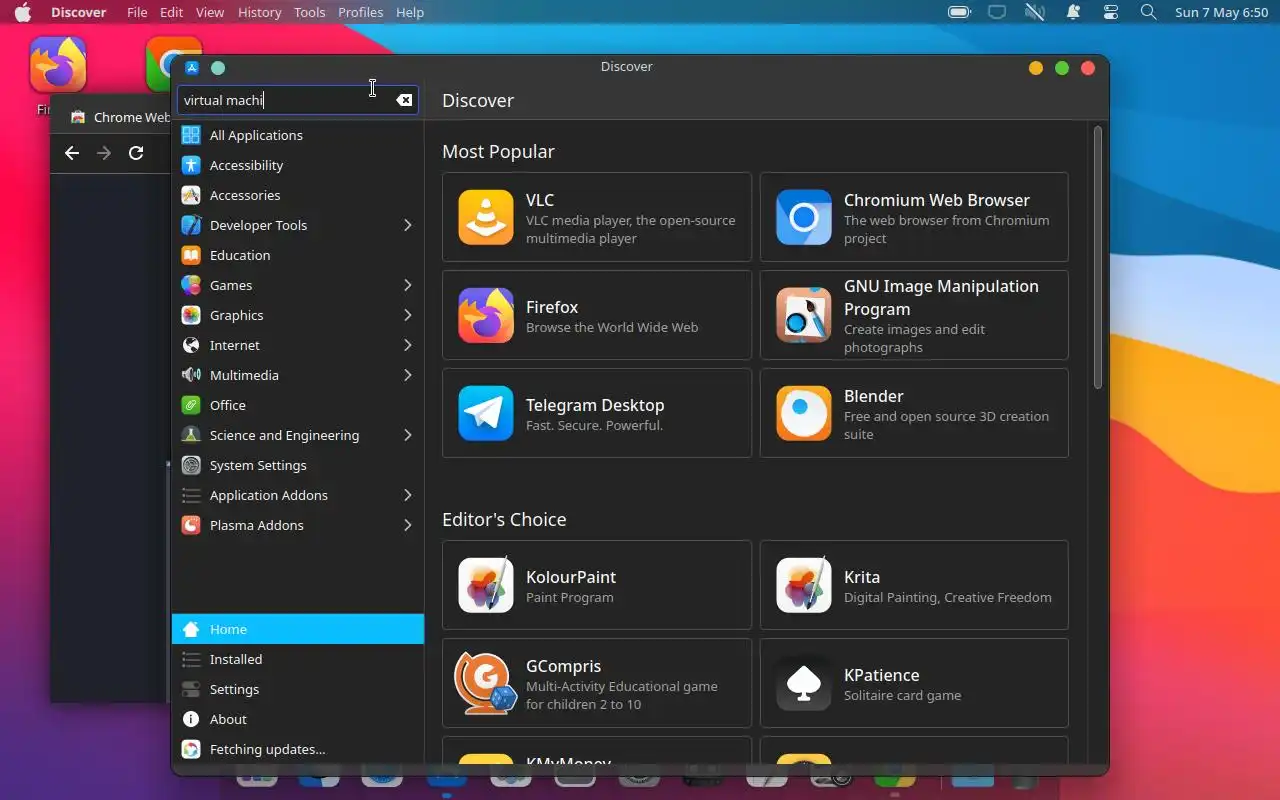Viewport: 1280px width, 800px height.
Task: Open the File menu
Action: pos(137,12)
